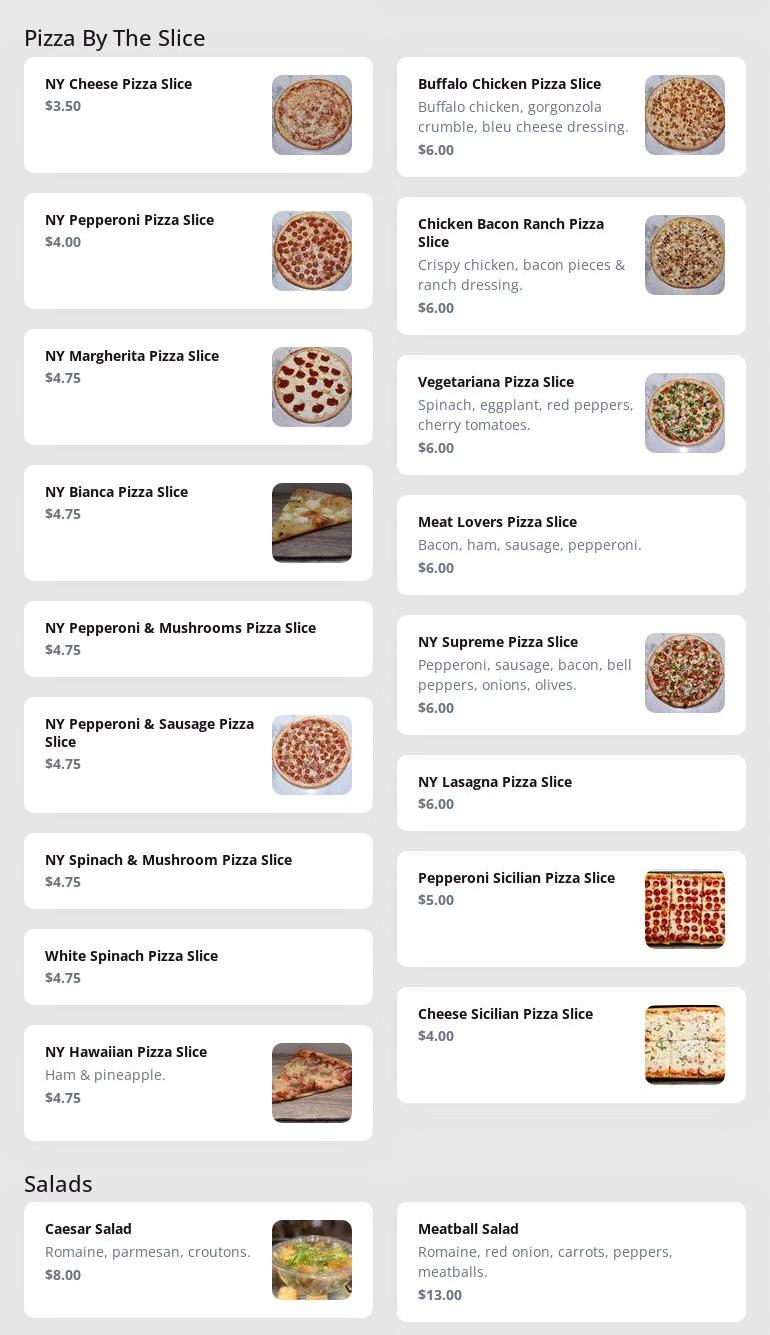Viewport: 770px width, 1335px height.
Task: Click the NY Cheese Pizza Slice photo
Action: point(312,115)
